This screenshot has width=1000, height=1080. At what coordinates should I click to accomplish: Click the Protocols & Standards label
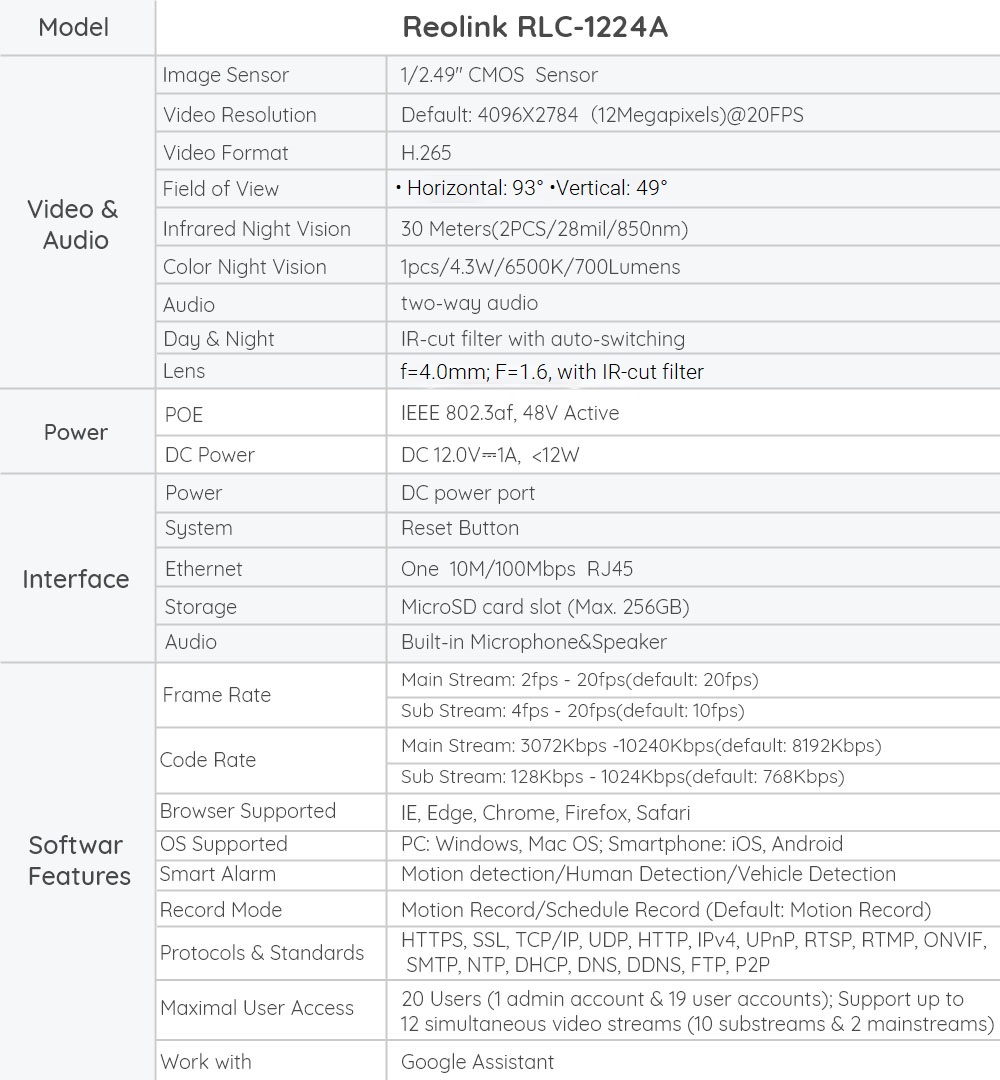(x=262, y=953)
